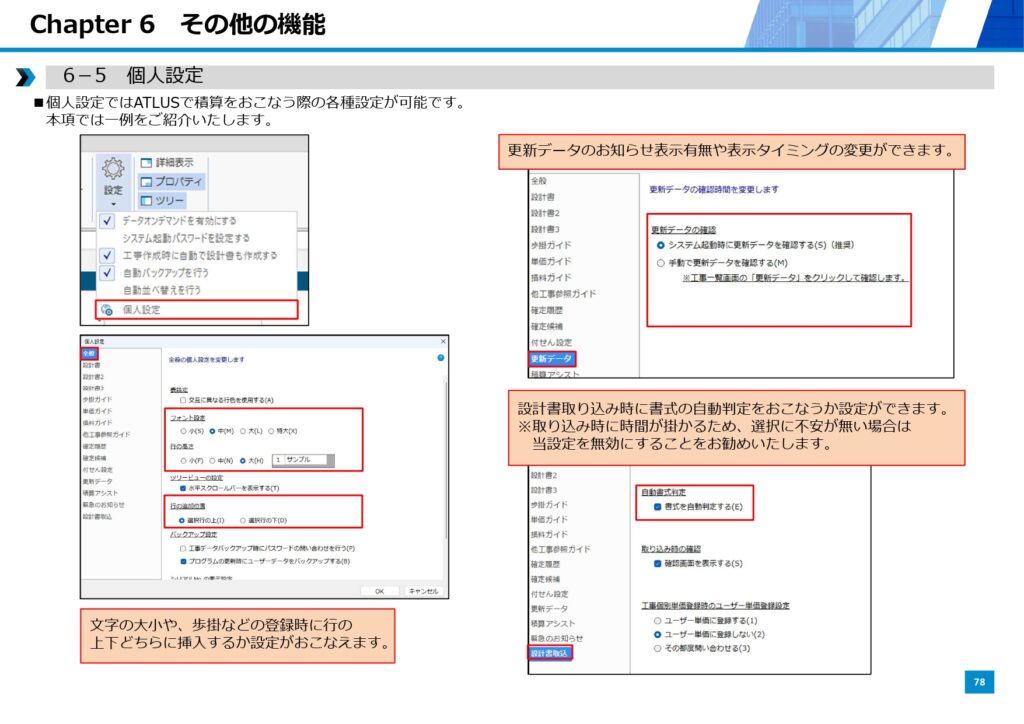
Task: Toggle the プロパティ panel icon
Action: pos(146,182)
